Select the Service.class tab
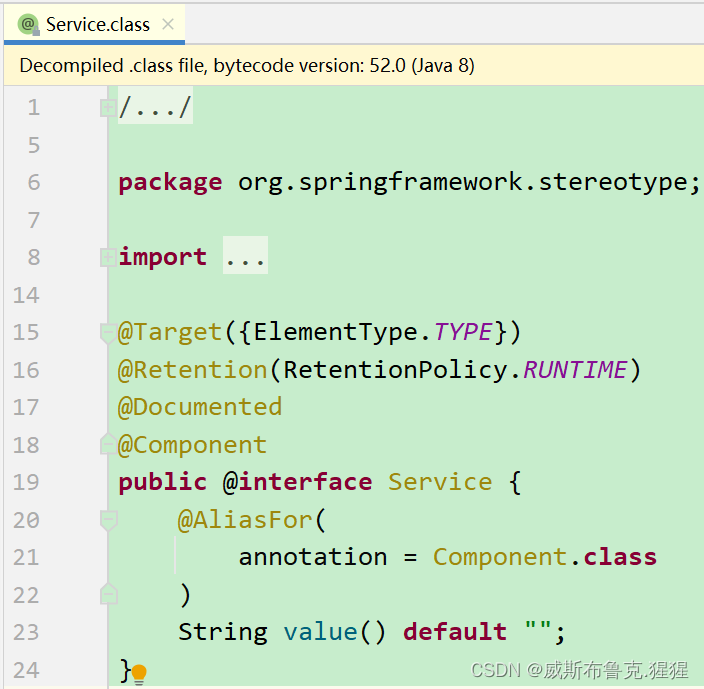This screenshot has width=704, height=689. [97, 25]
